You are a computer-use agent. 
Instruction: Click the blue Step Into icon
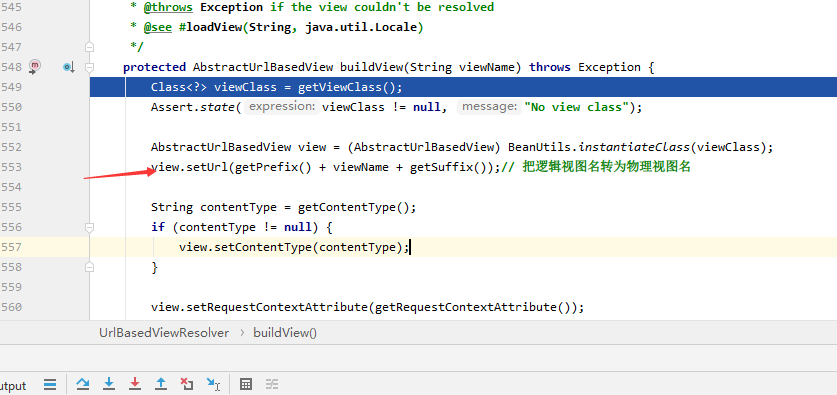(x=109, y=384)
